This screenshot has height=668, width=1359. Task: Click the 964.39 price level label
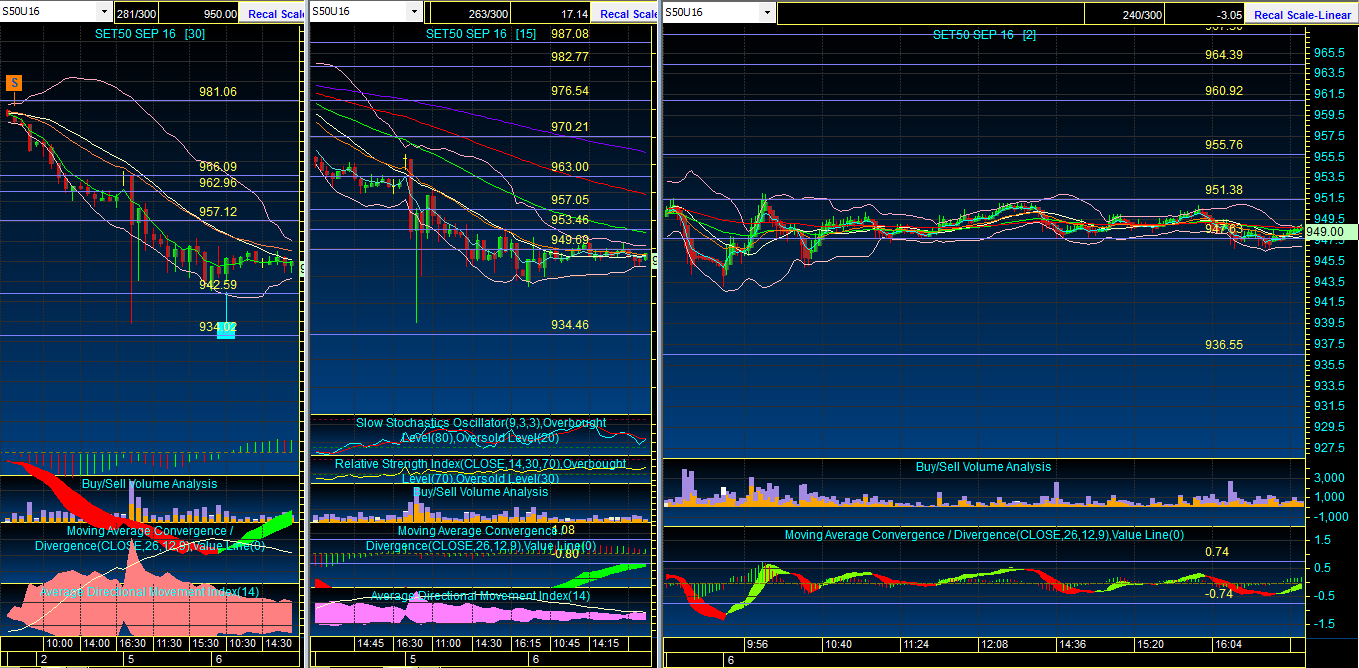click(x=1224, y=55)
